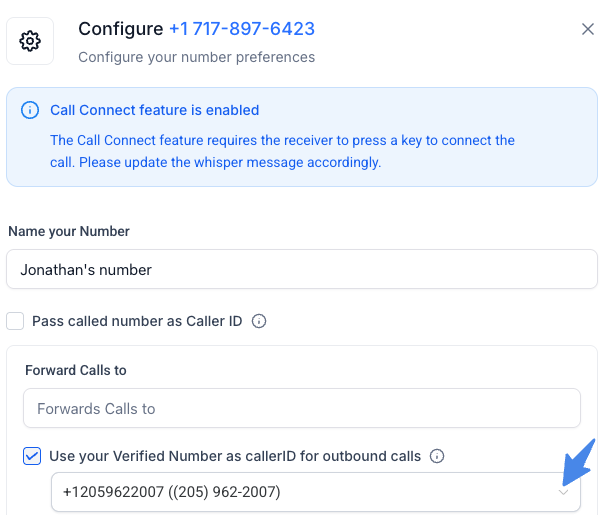Viewport: 613px width, 515px height.
Task: Click the 'Pass called number as Caller ID' label text
Action: click(x=138, y=321)
